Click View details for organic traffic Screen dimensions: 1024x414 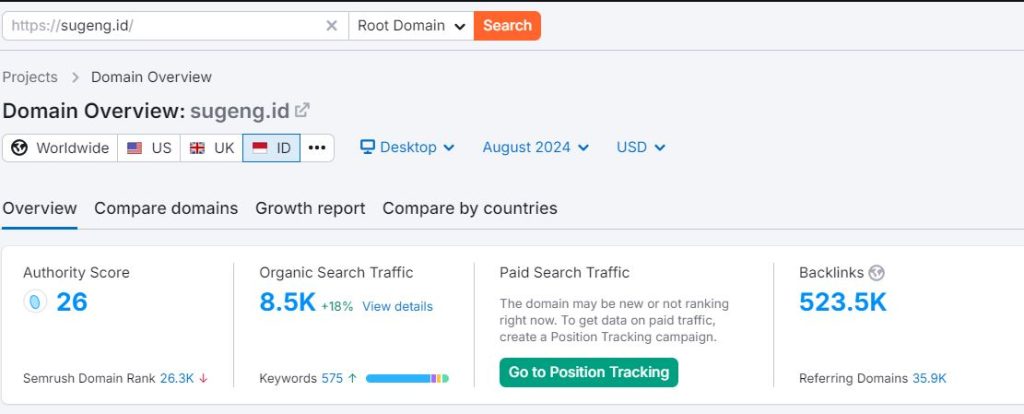398,306
